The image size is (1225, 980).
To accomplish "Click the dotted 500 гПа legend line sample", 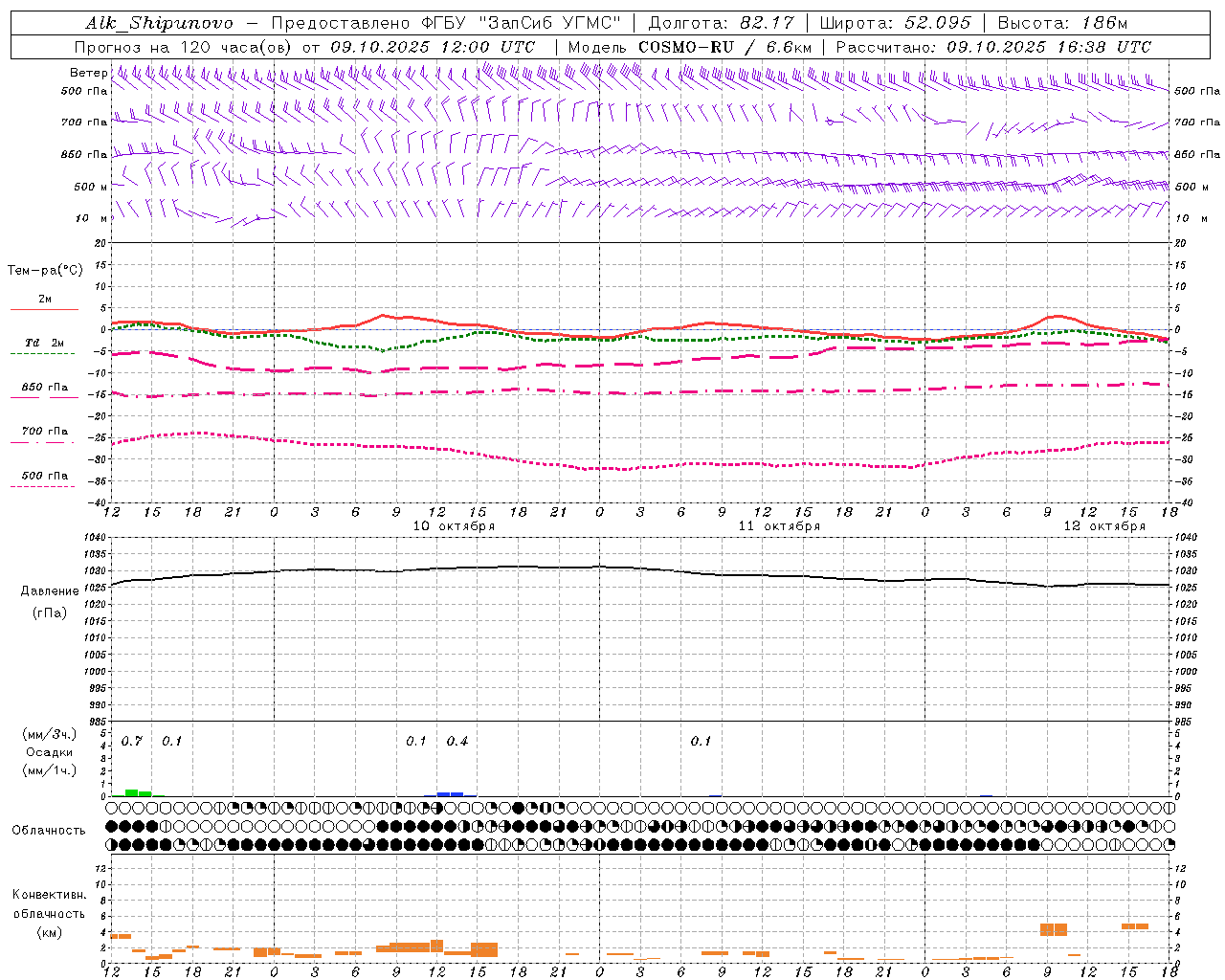I will coord(42,486).
